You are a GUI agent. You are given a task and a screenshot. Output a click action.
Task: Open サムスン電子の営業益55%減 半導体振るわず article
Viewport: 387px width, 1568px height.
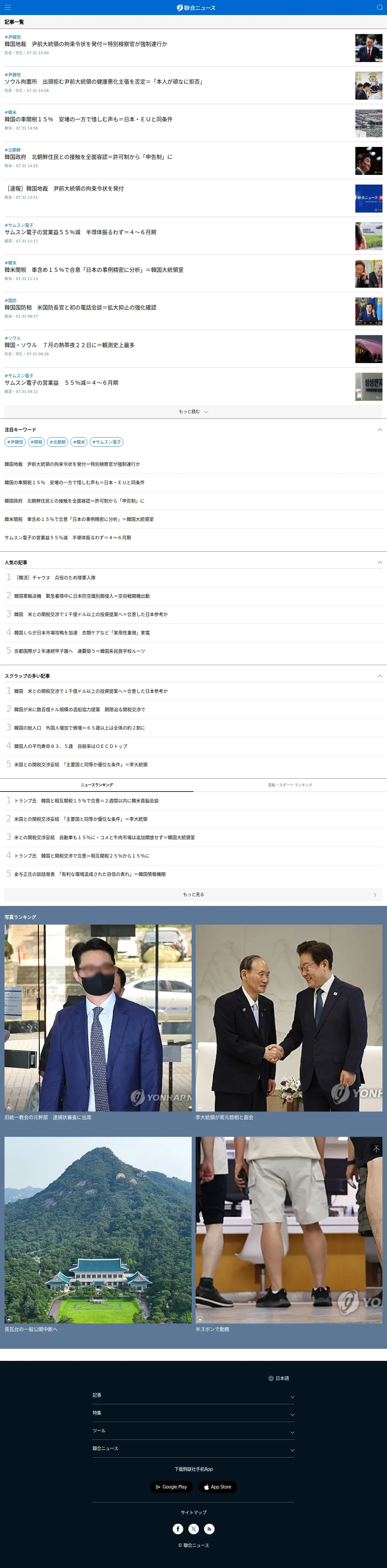[80, 232]
